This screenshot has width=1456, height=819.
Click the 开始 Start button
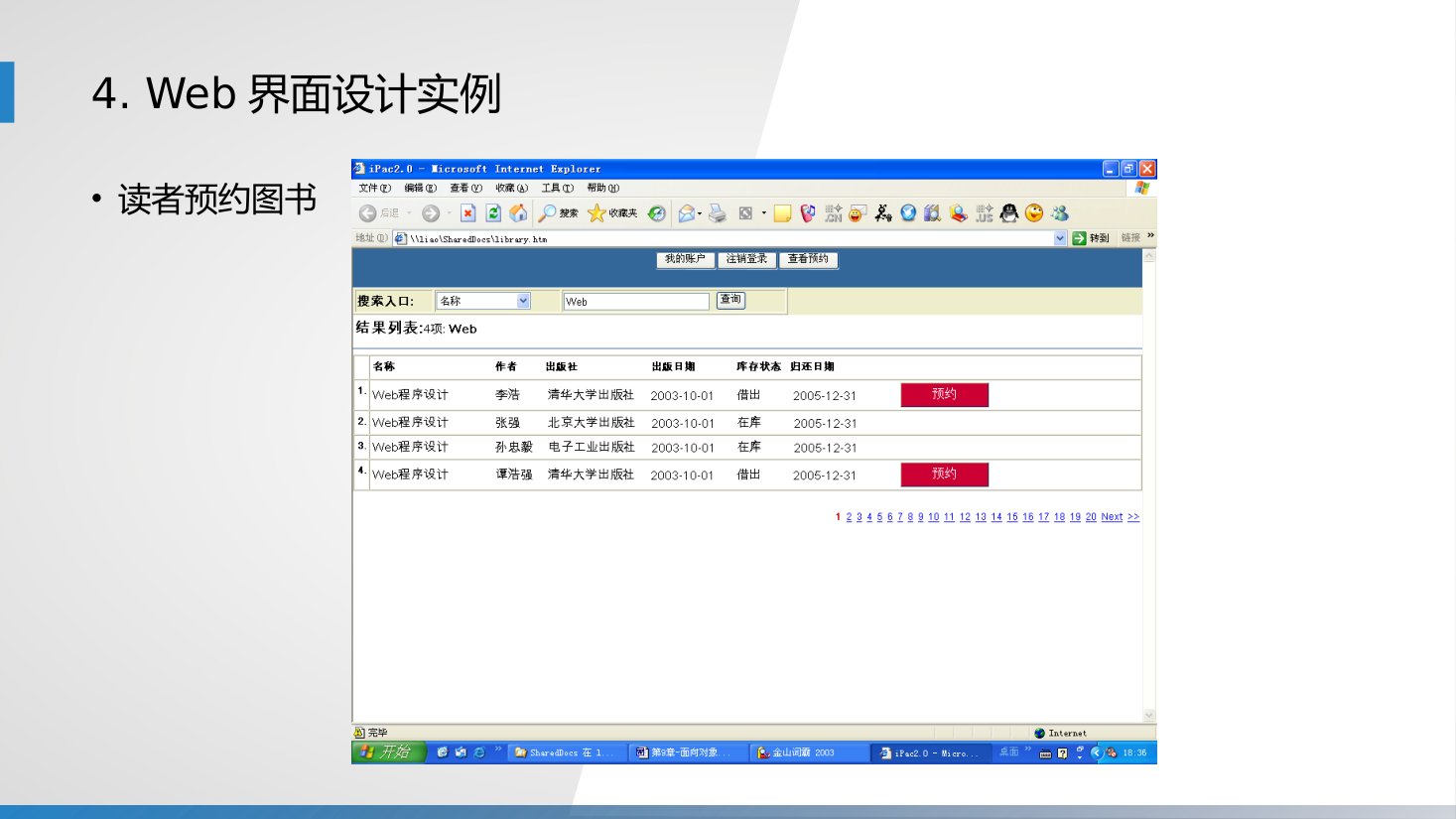tap(388, 752)
